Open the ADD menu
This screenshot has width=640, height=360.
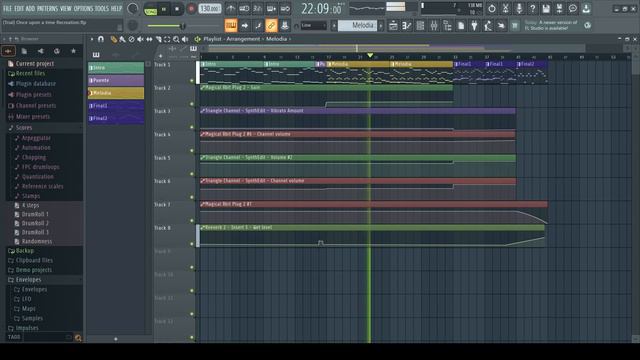click(31, 9)
